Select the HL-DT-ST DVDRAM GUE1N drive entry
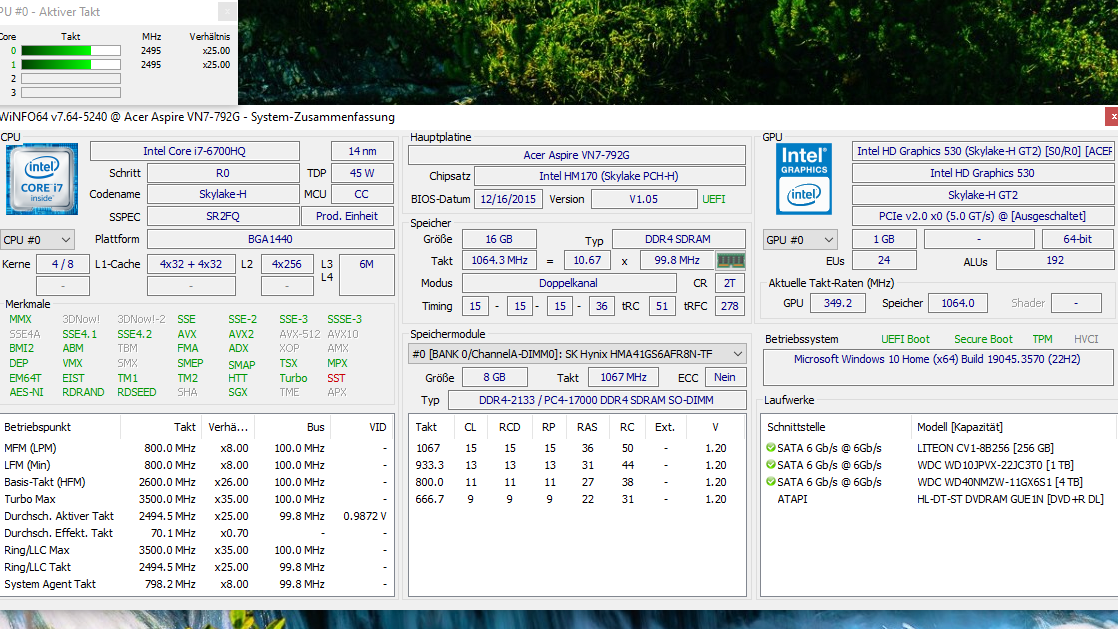Screen dimensions: 1118x629 [938, 499]
